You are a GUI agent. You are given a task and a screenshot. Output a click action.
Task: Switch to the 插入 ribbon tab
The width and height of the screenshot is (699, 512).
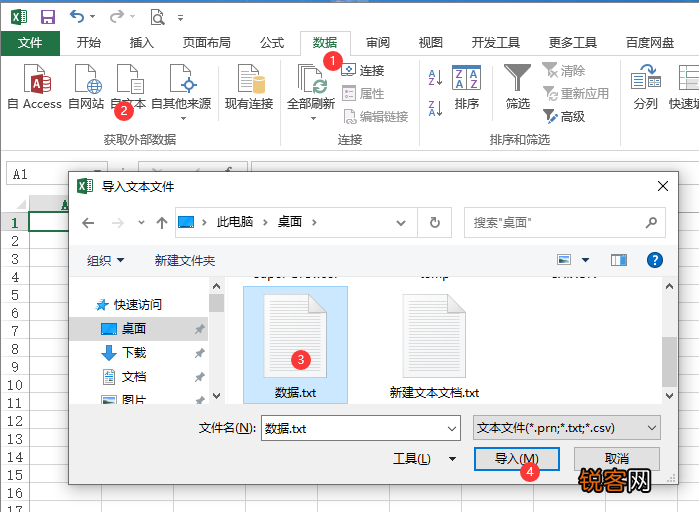coord(142,43)
